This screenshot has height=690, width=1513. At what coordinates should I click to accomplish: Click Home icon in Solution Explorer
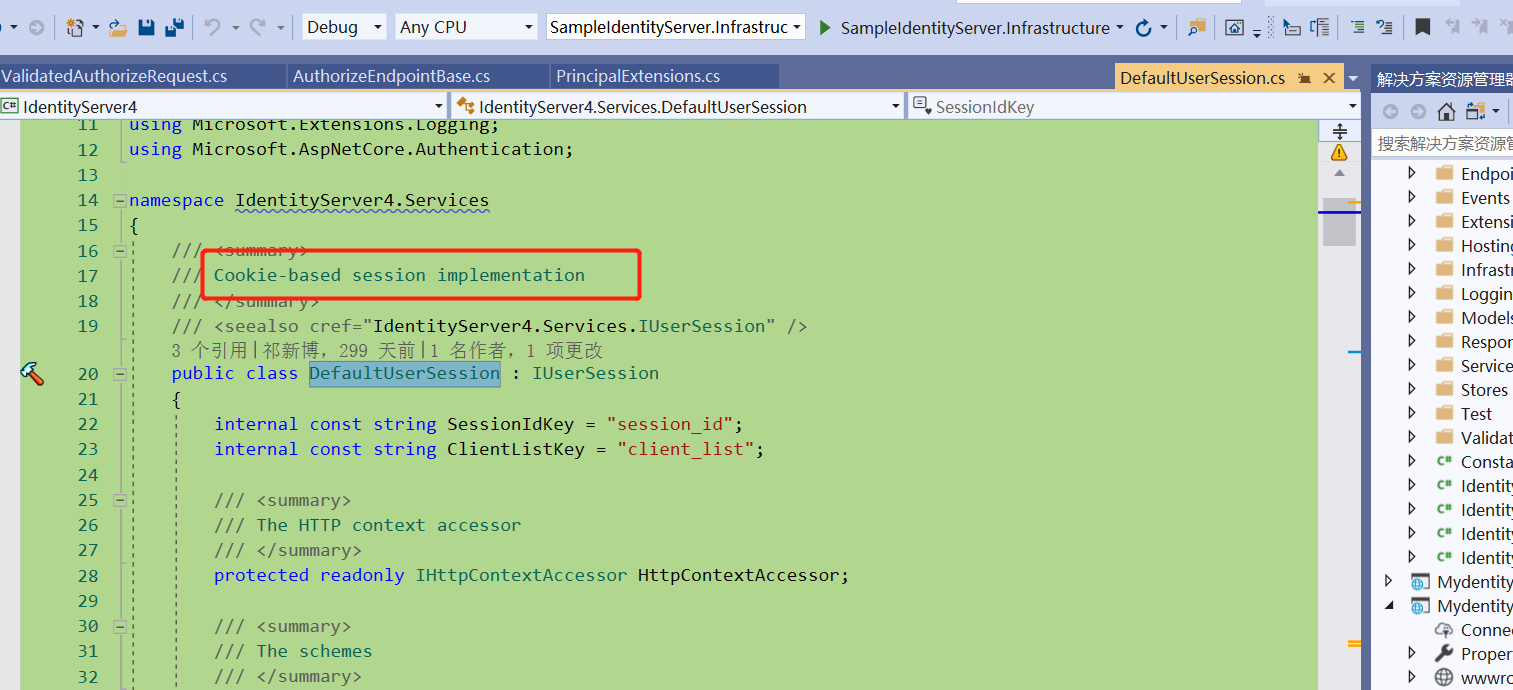click(x=1446, y=111)
